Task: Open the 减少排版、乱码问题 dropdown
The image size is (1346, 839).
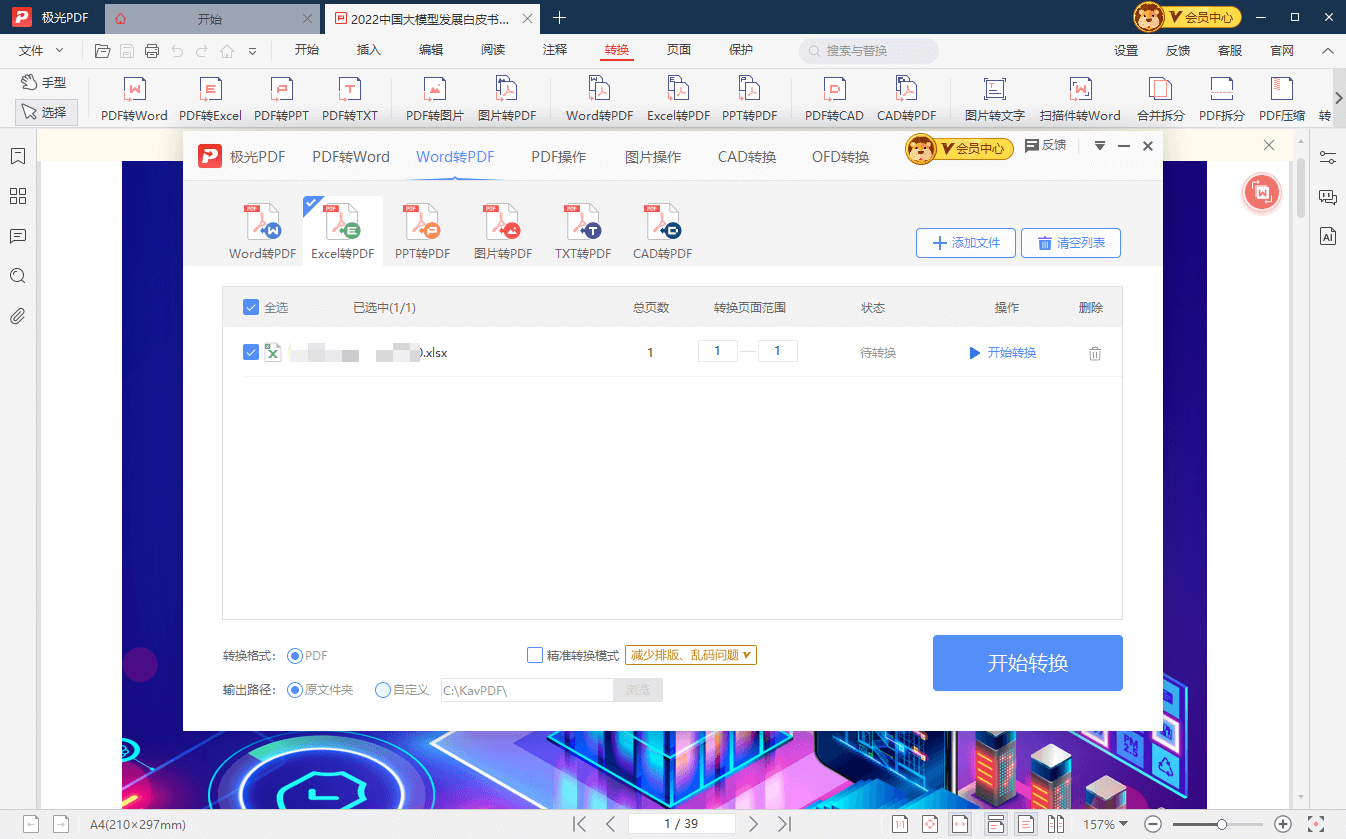Action: pos(690,655)
